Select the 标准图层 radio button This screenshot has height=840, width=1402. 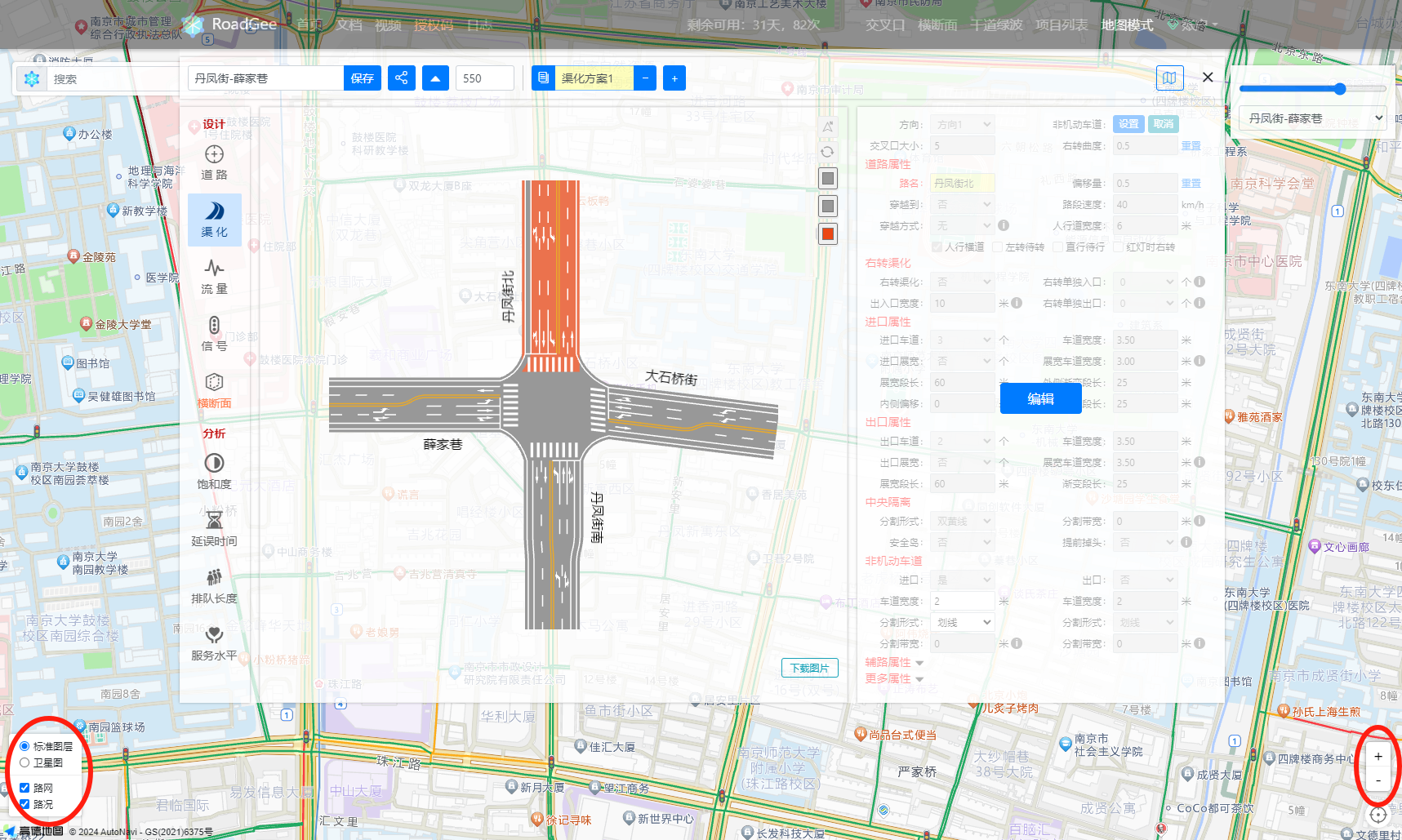click(x=24, y=746)
